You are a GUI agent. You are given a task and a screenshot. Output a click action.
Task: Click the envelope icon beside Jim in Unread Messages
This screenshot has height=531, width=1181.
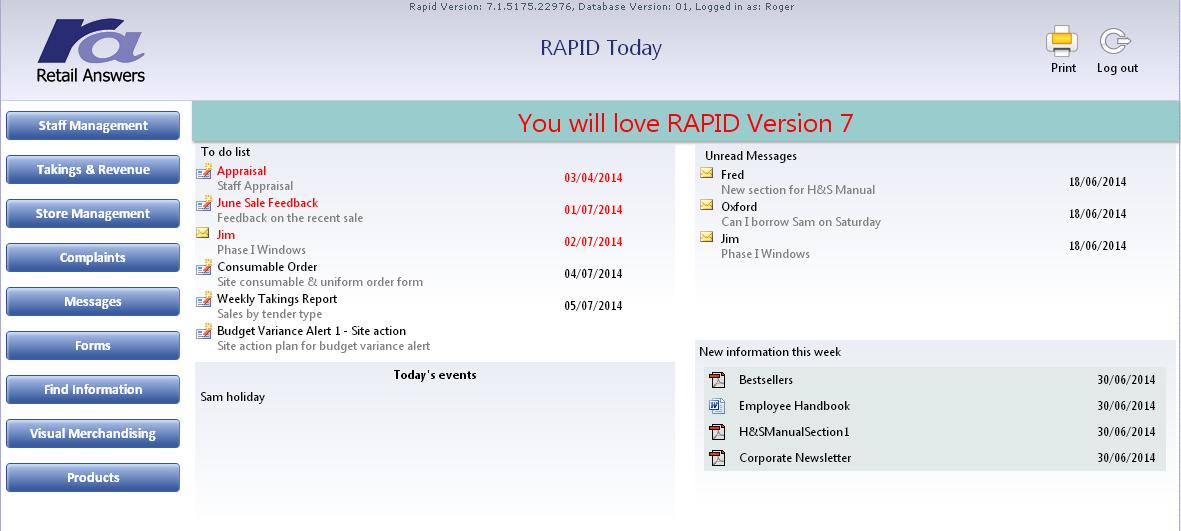pyautogui.click(x=706, y=237)
